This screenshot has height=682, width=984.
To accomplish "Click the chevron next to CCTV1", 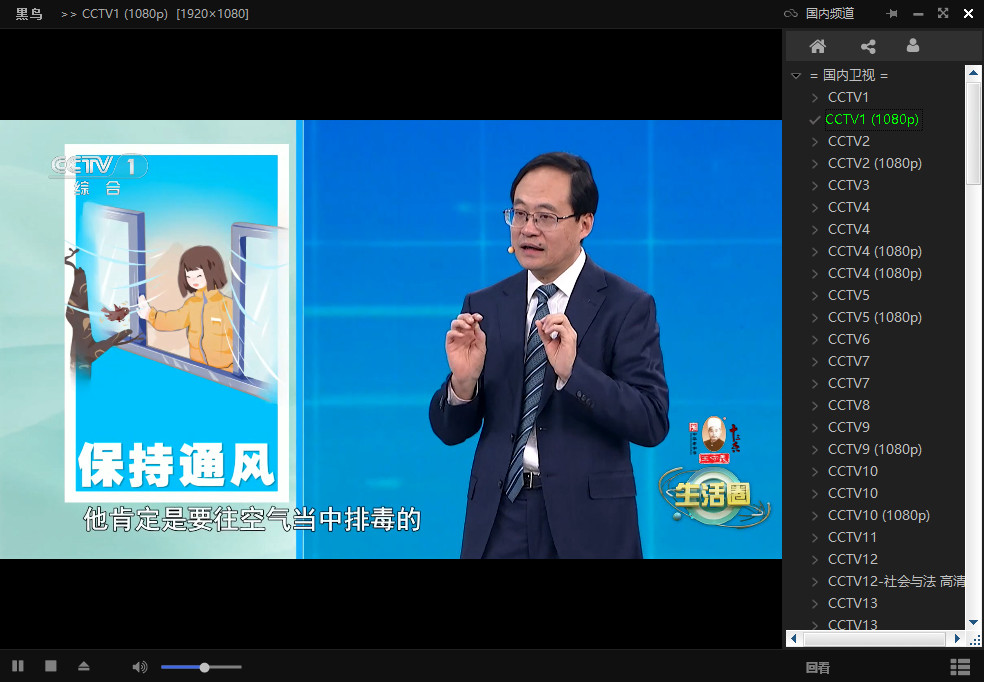I will (815, 98).
